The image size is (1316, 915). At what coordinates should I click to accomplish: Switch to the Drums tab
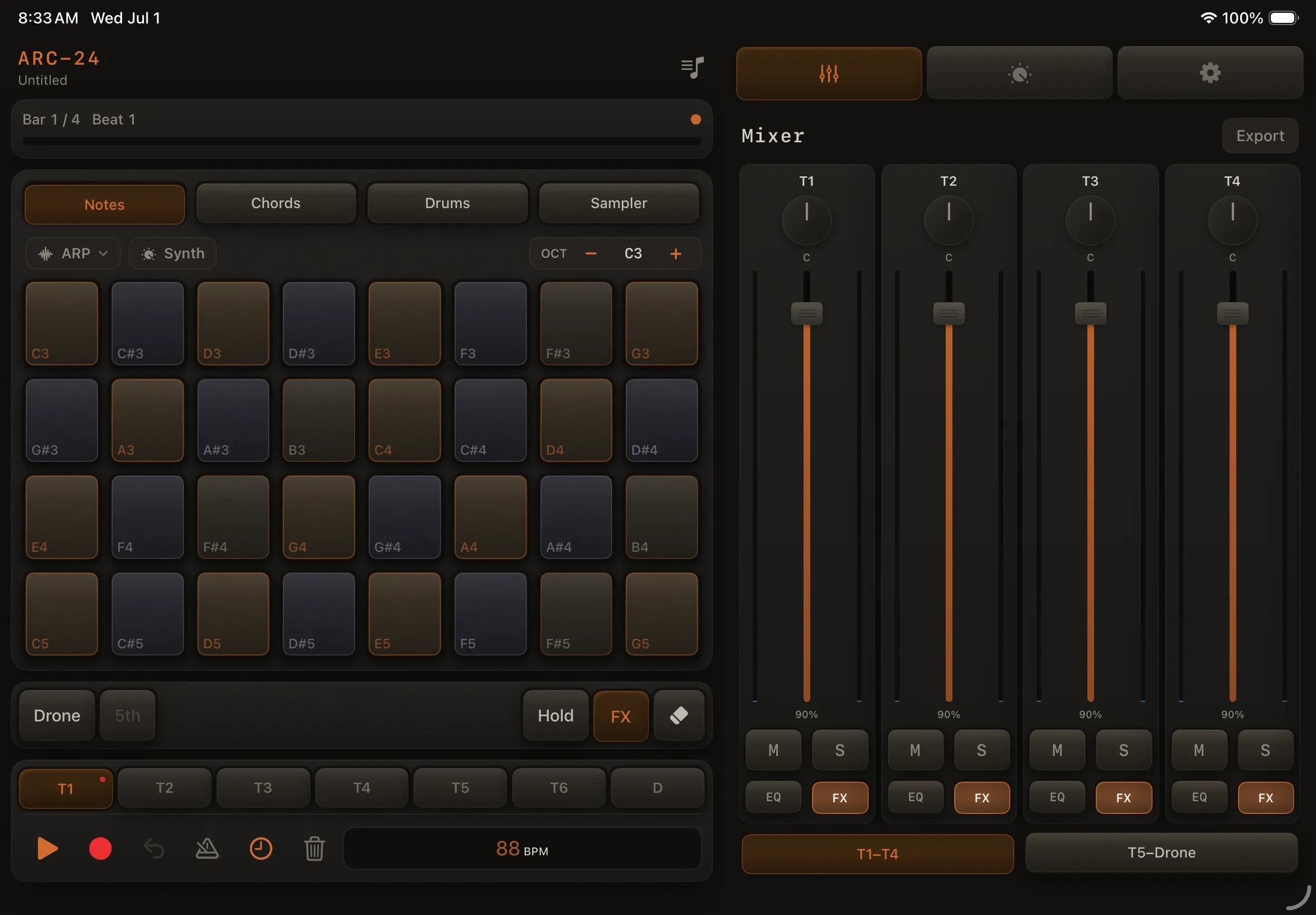point(447,203)
